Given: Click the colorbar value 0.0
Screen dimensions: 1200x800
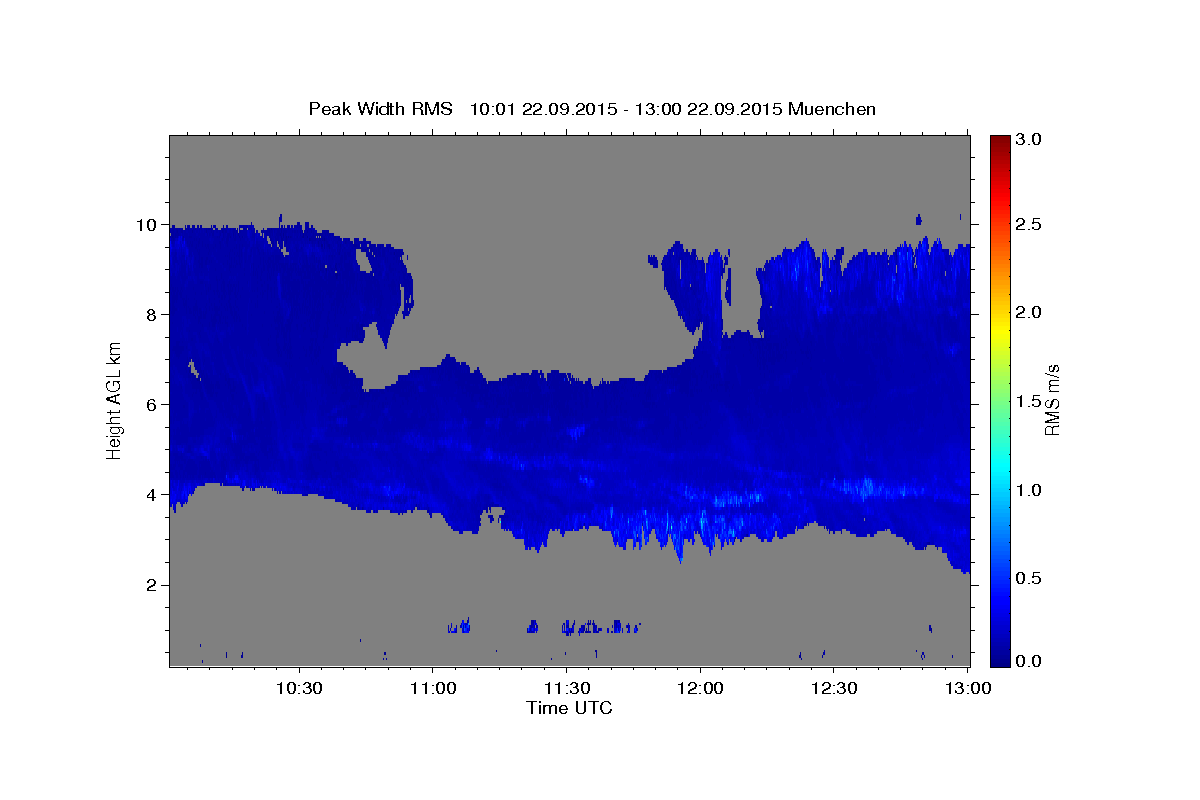Looking at the screenshot, I should pos(1030,661).
